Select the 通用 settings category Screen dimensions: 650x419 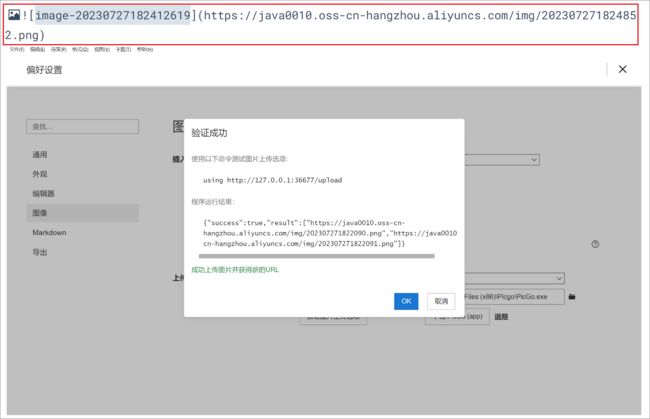click(82, 155)
